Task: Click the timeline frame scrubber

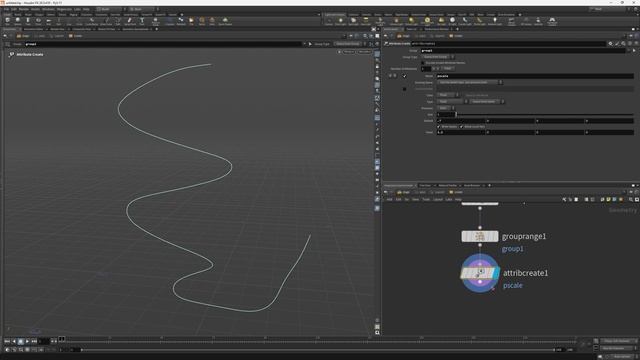Action: tap(62, 339)
